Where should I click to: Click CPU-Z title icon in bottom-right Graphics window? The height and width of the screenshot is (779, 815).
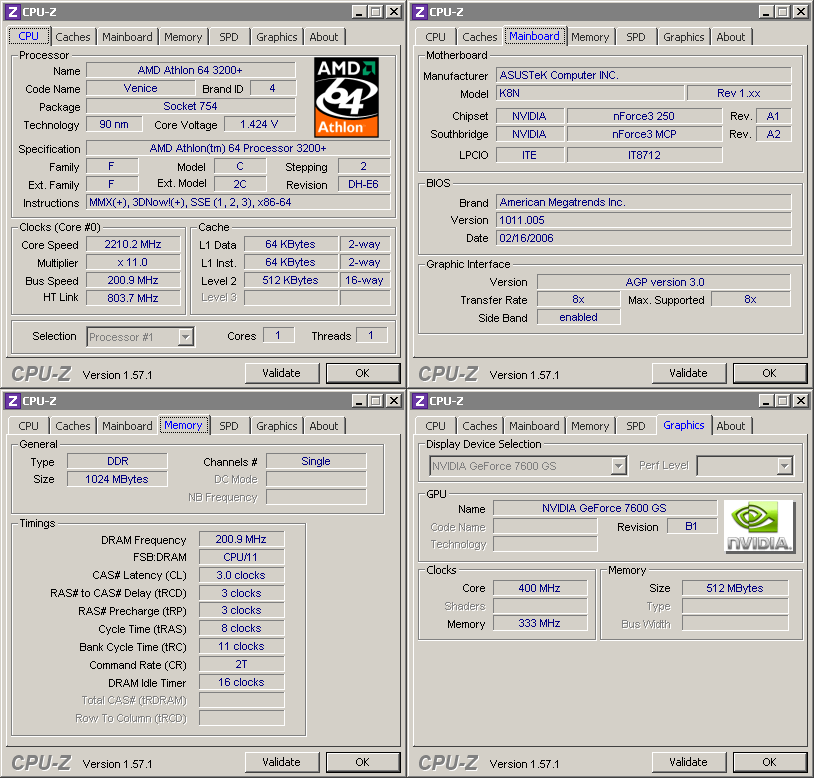point(420,401)
